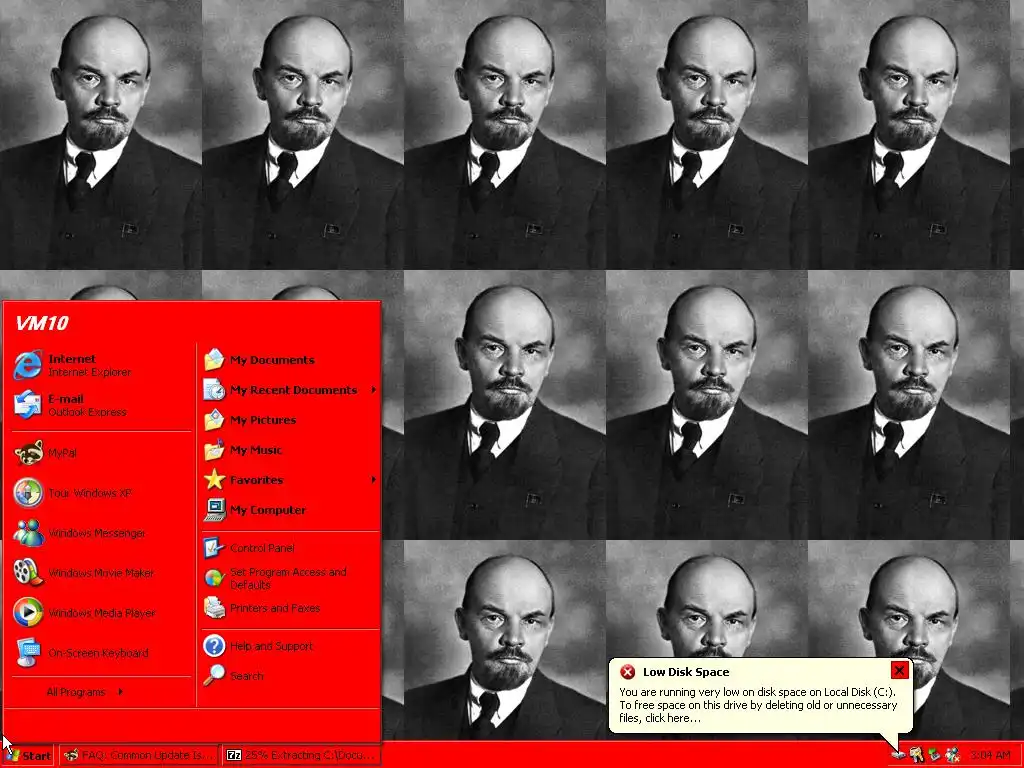Screen dimensions: 1024x768
Task: Open Control Panel
Action: (x=290, y=548)
